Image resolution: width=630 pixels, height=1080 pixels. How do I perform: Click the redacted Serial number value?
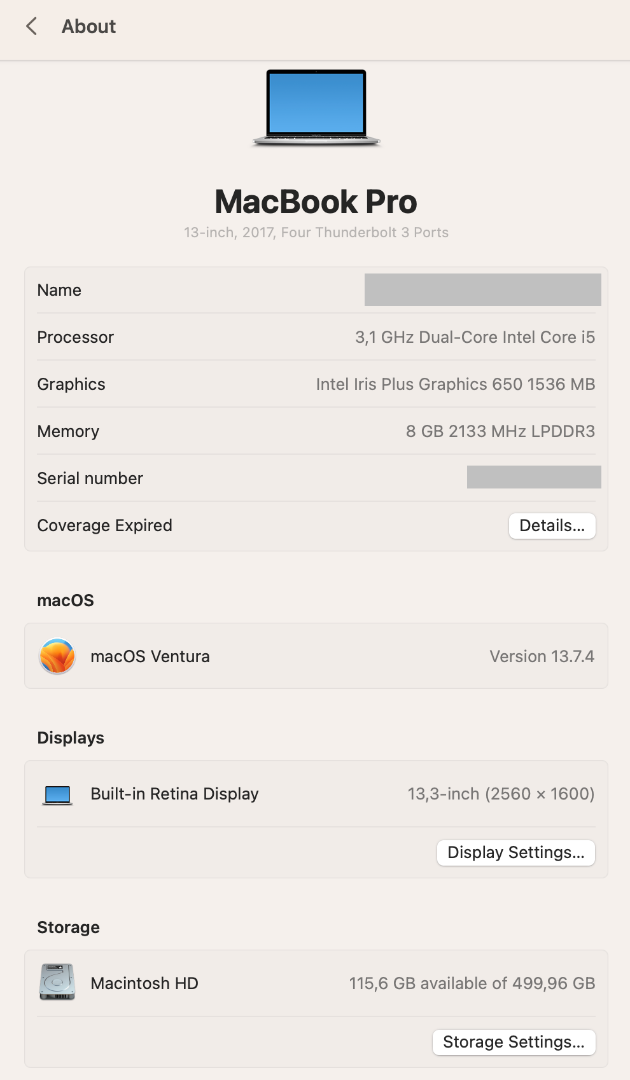534,477
